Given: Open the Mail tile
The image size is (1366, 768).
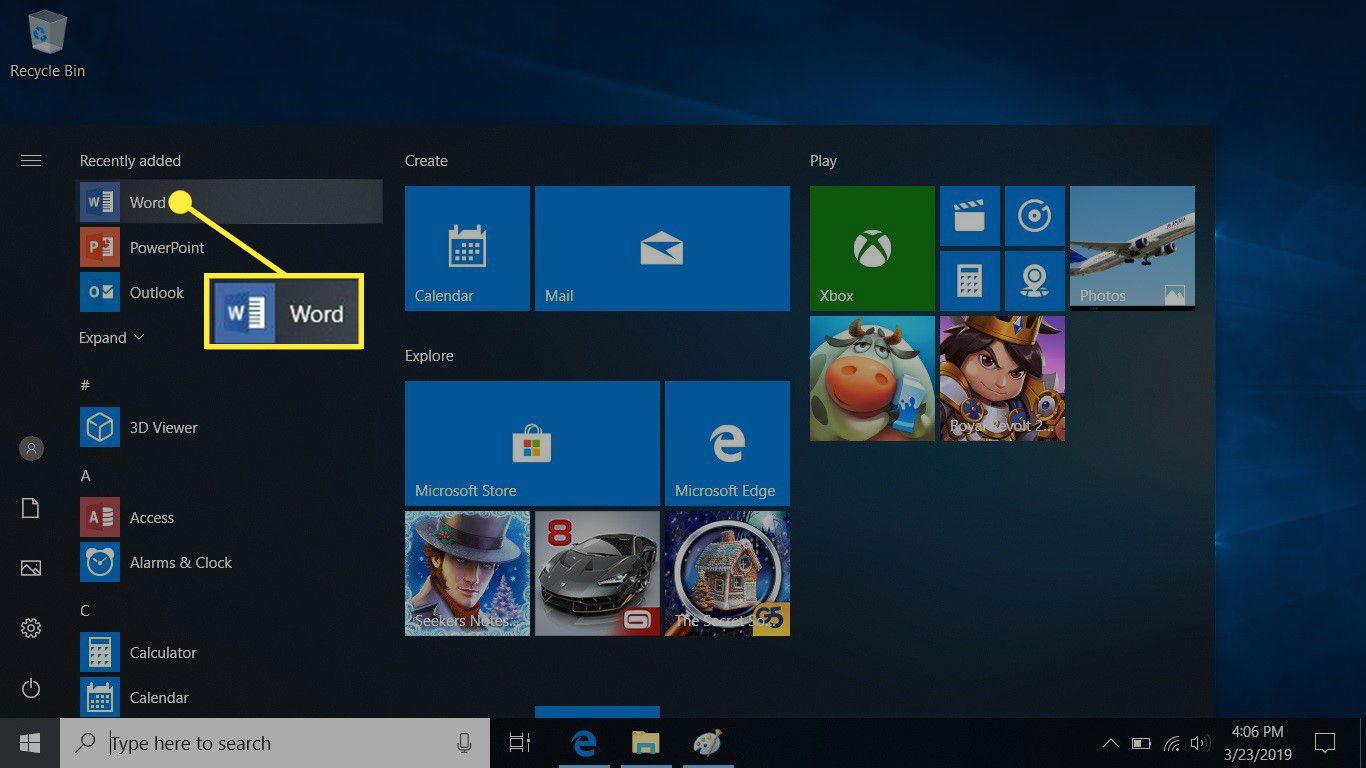Looking at the screenshot, I should click(662, 248).
